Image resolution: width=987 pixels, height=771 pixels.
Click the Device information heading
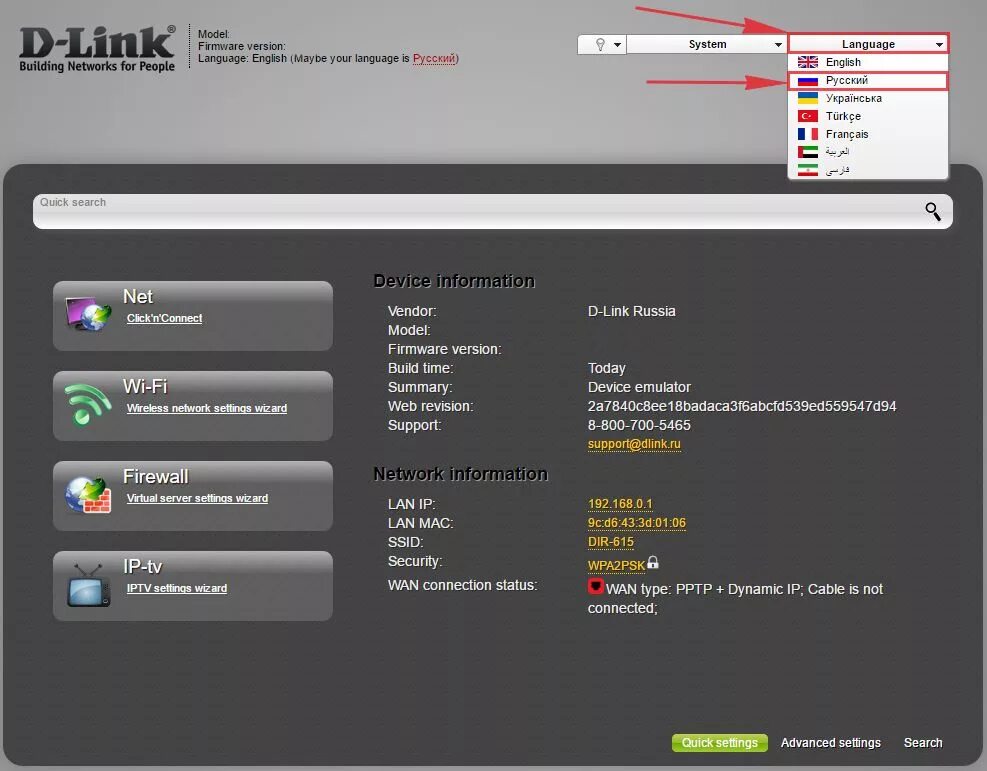pyautogui.click(x=454, y=281)
